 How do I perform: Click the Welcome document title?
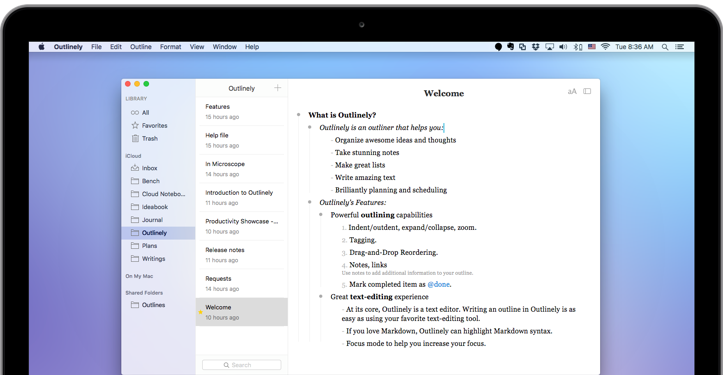click(444, 93)
